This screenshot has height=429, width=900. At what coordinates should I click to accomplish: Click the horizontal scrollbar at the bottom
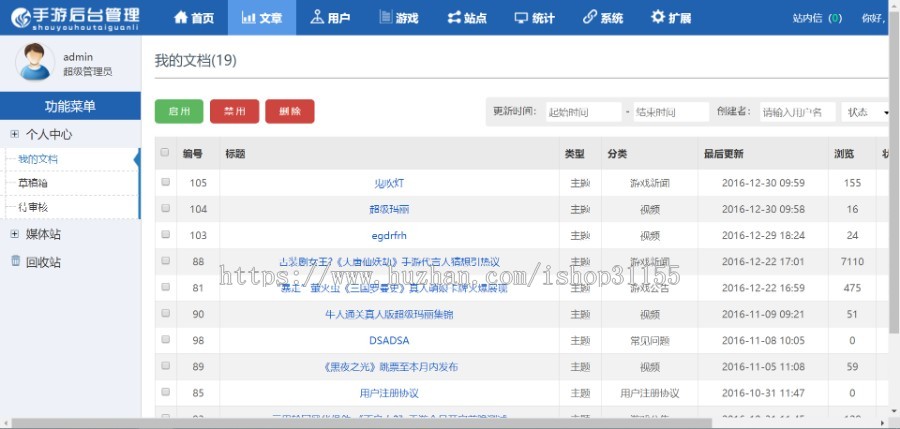click(362, 423)
